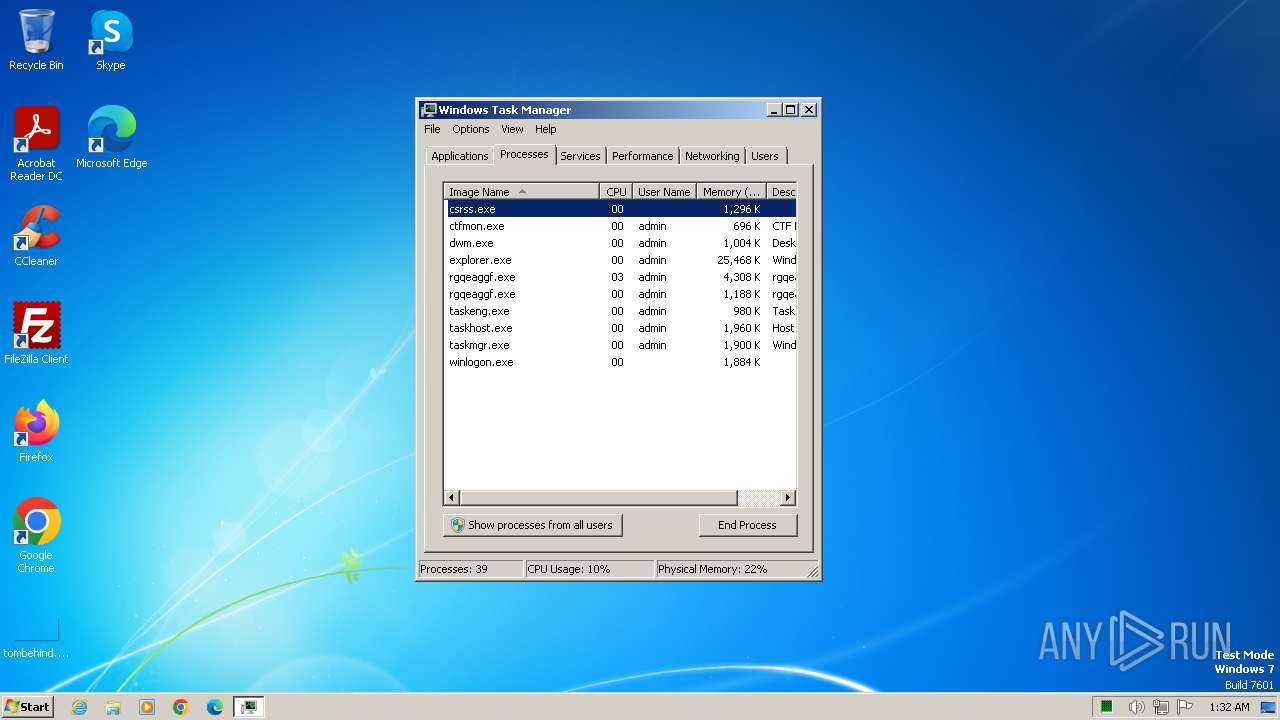Image resolution: width=1280 pixels, height=720 pixels.
Task: Switch to the Performance tab
Action: point(642,156)
